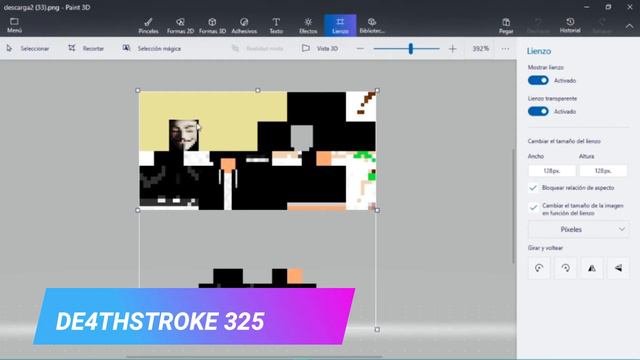This screenshot has height=360, width=640.
Task: Turn off the Lienzo transparente toggle
Action: point(538,111)
